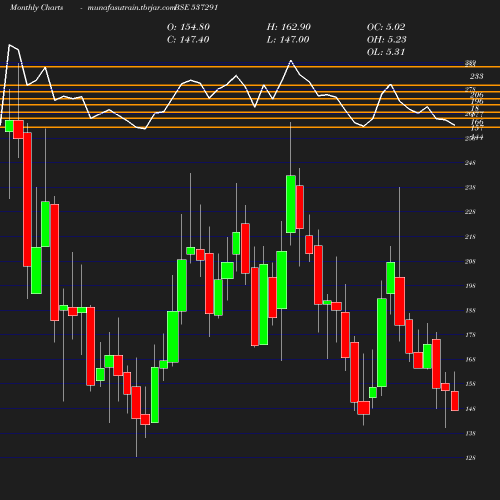This screenshot has width=500, height=500.
Task: Click the 178 price axis label
Action: [x=470, y=335]
